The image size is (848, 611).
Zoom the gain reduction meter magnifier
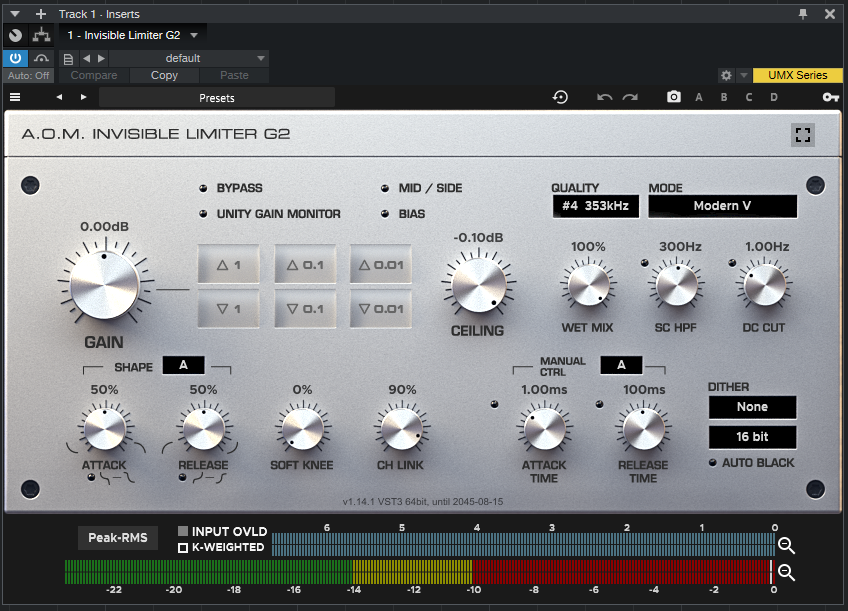(786, 546)
